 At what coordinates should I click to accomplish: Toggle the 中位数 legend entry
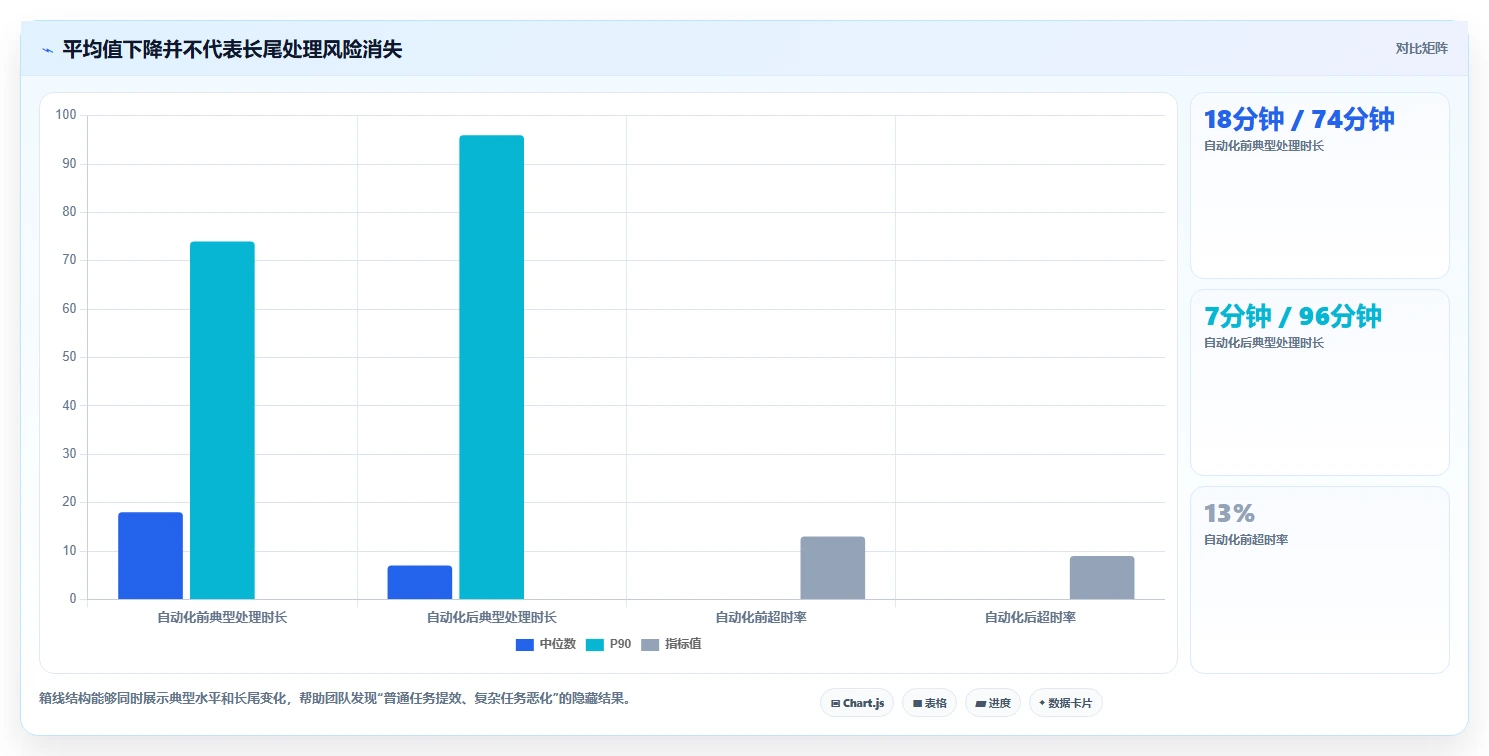[546, 644]
